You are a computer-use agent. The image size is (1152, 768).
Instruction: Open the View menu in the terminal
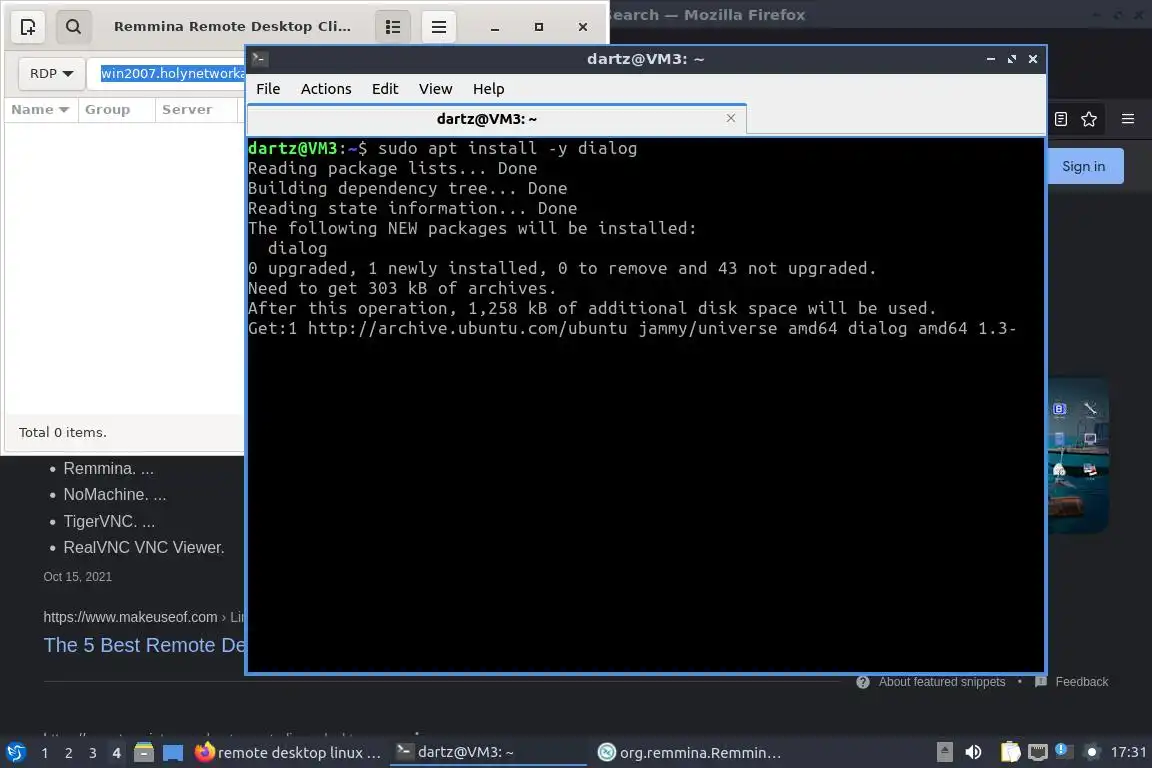click(436, 89)
